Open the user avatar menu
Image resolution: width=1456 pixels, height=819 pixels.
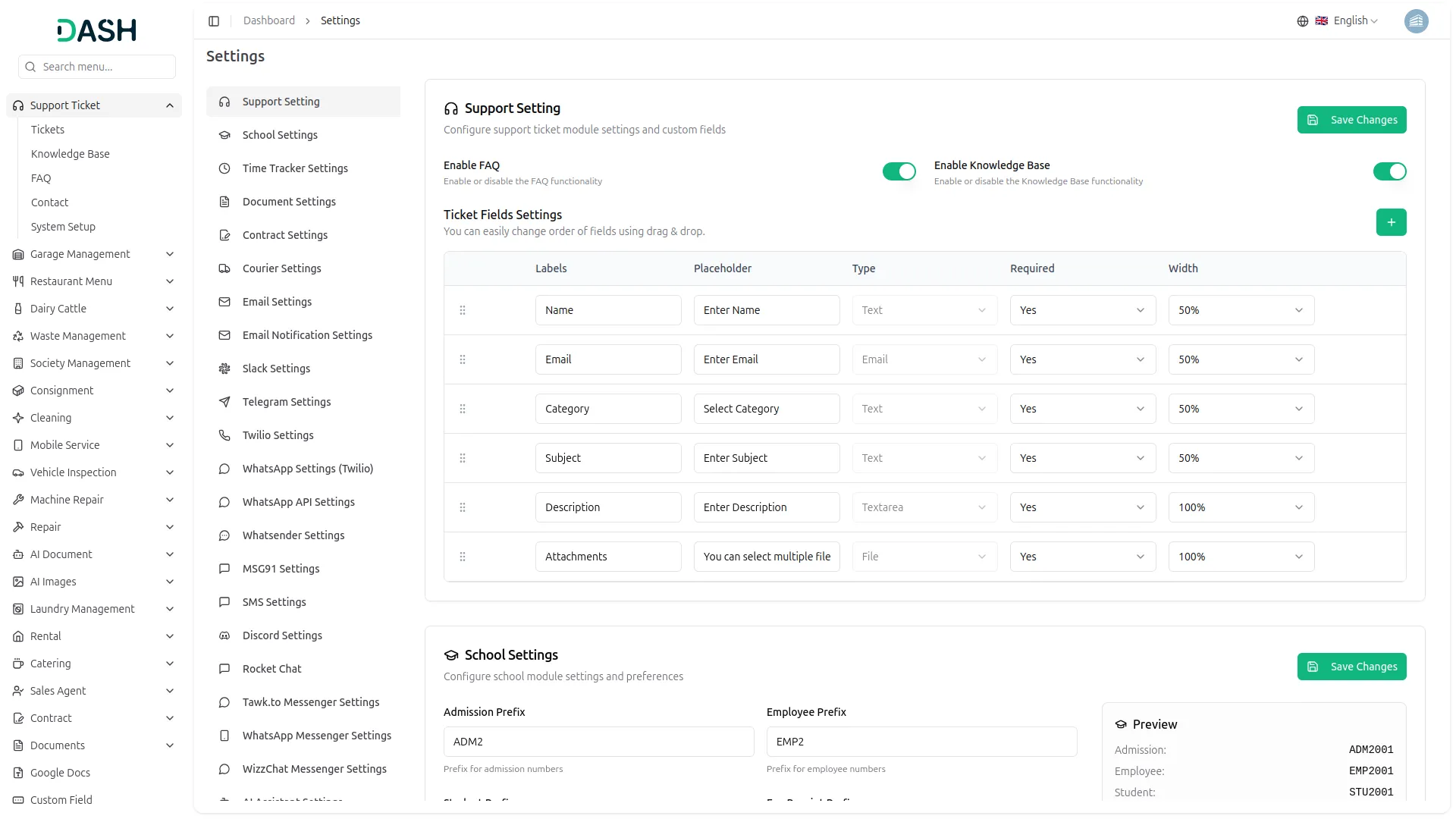(1416, 21)
